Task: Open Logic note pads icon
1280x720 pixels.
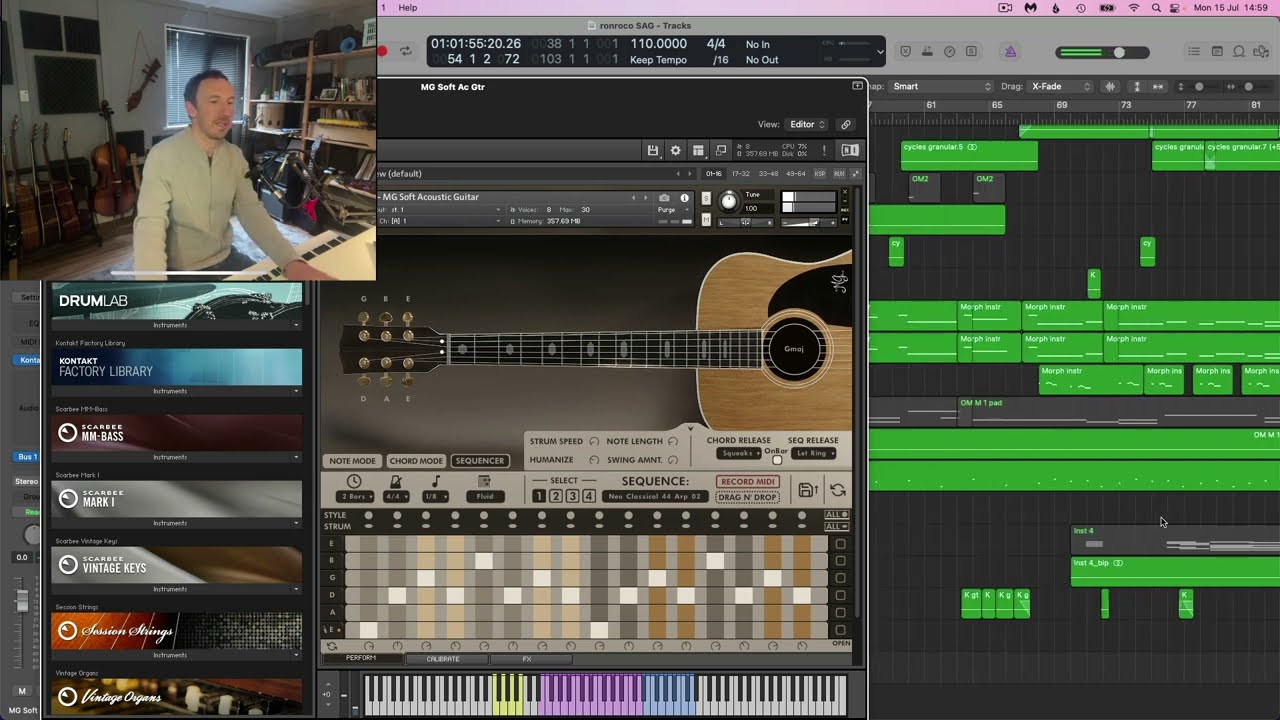Action: point(1217,52)
